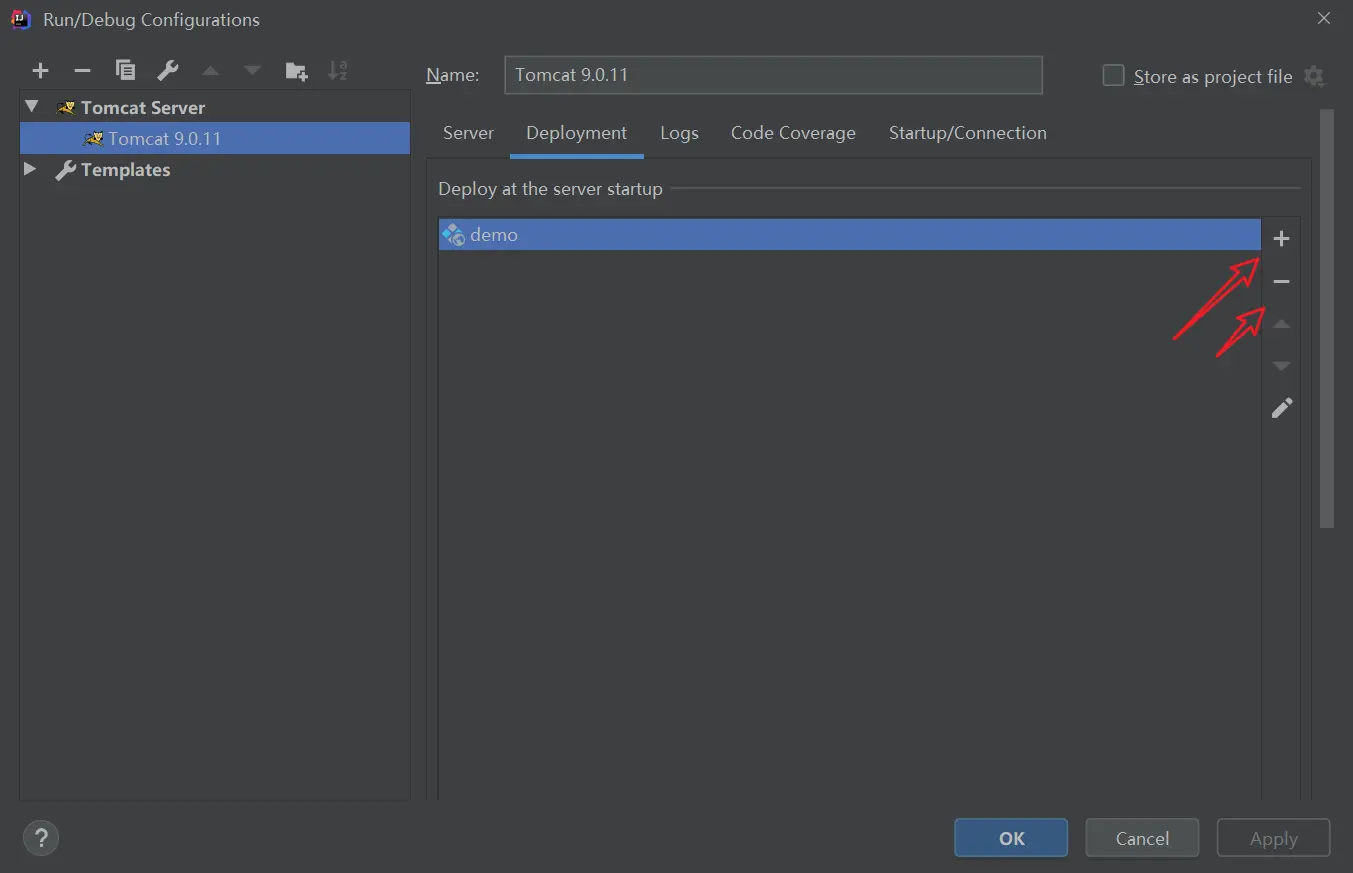Move configuration up in left toolbar
Viewport: 1353px width, 873px height.
coord(210,71)
